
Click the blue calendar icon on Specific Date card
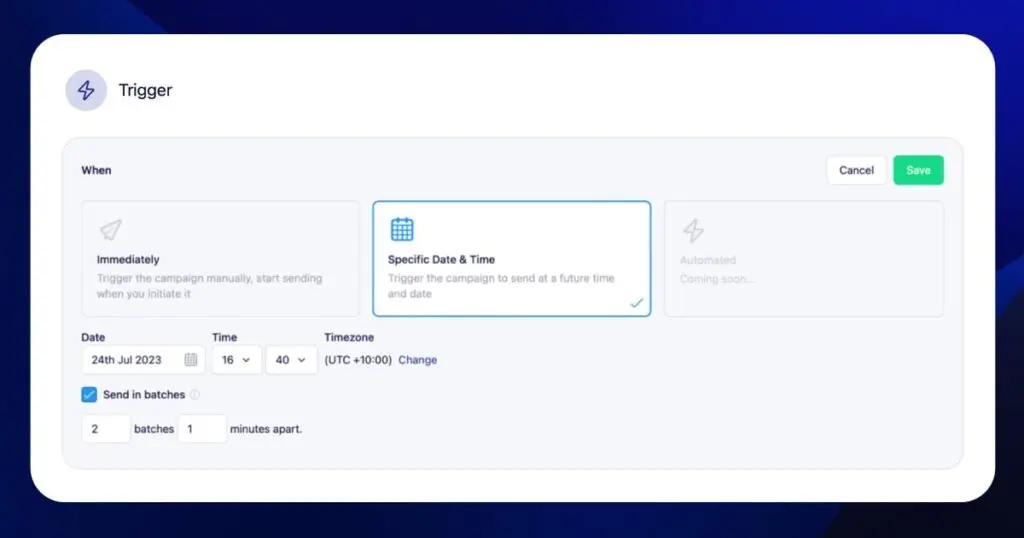(x=402, y=229)
